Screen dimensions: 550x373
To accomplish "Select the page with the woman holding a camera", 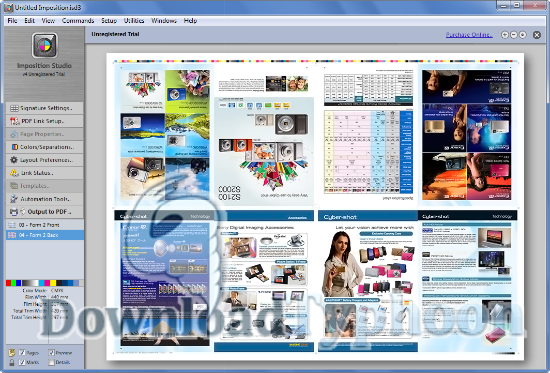I will (368, 281).
